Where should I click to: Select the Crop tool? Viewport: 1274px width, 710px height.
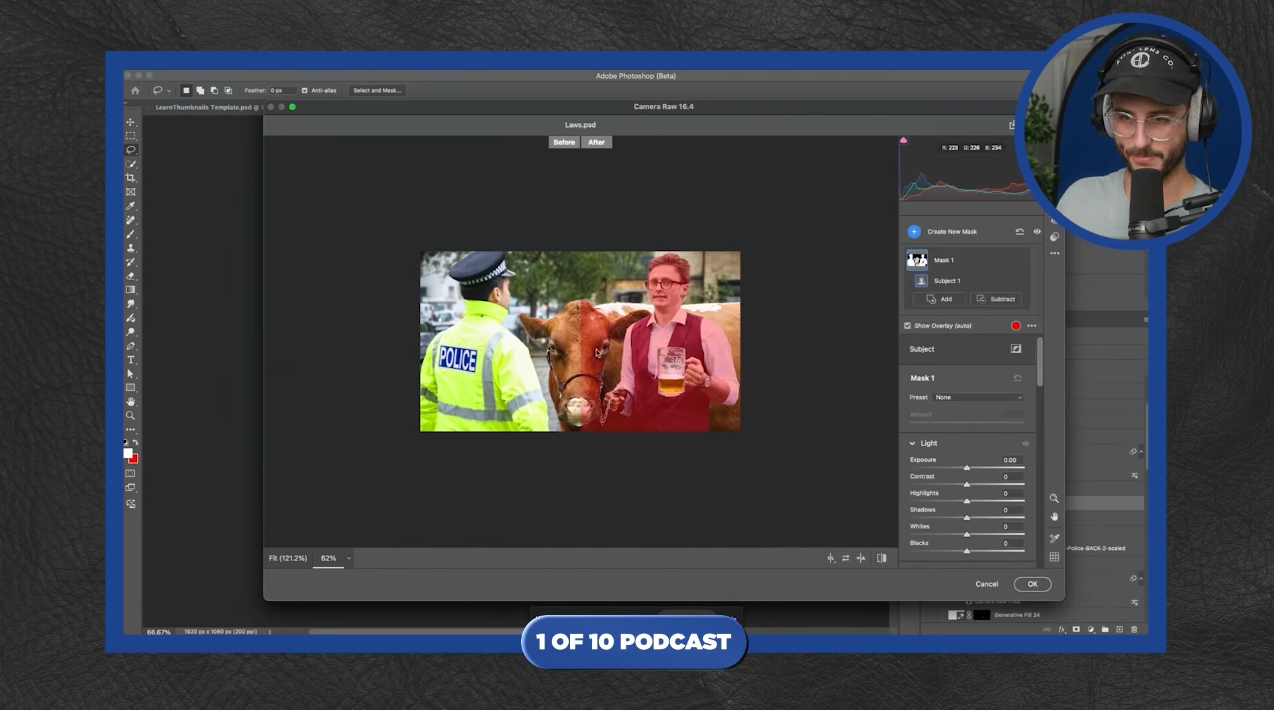tap(130, 178)
